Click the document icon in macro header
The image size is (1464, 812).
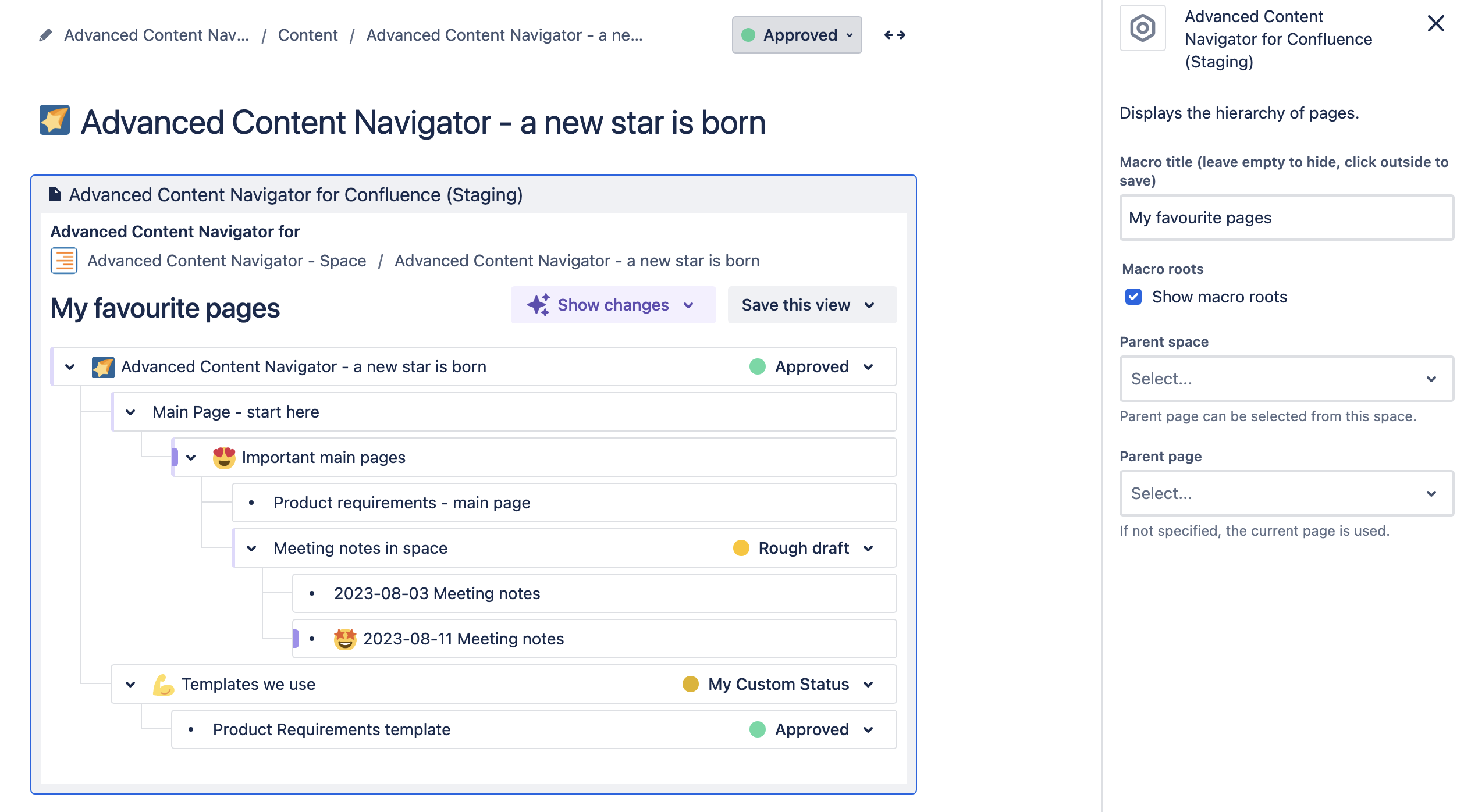[x=55, y=194]
